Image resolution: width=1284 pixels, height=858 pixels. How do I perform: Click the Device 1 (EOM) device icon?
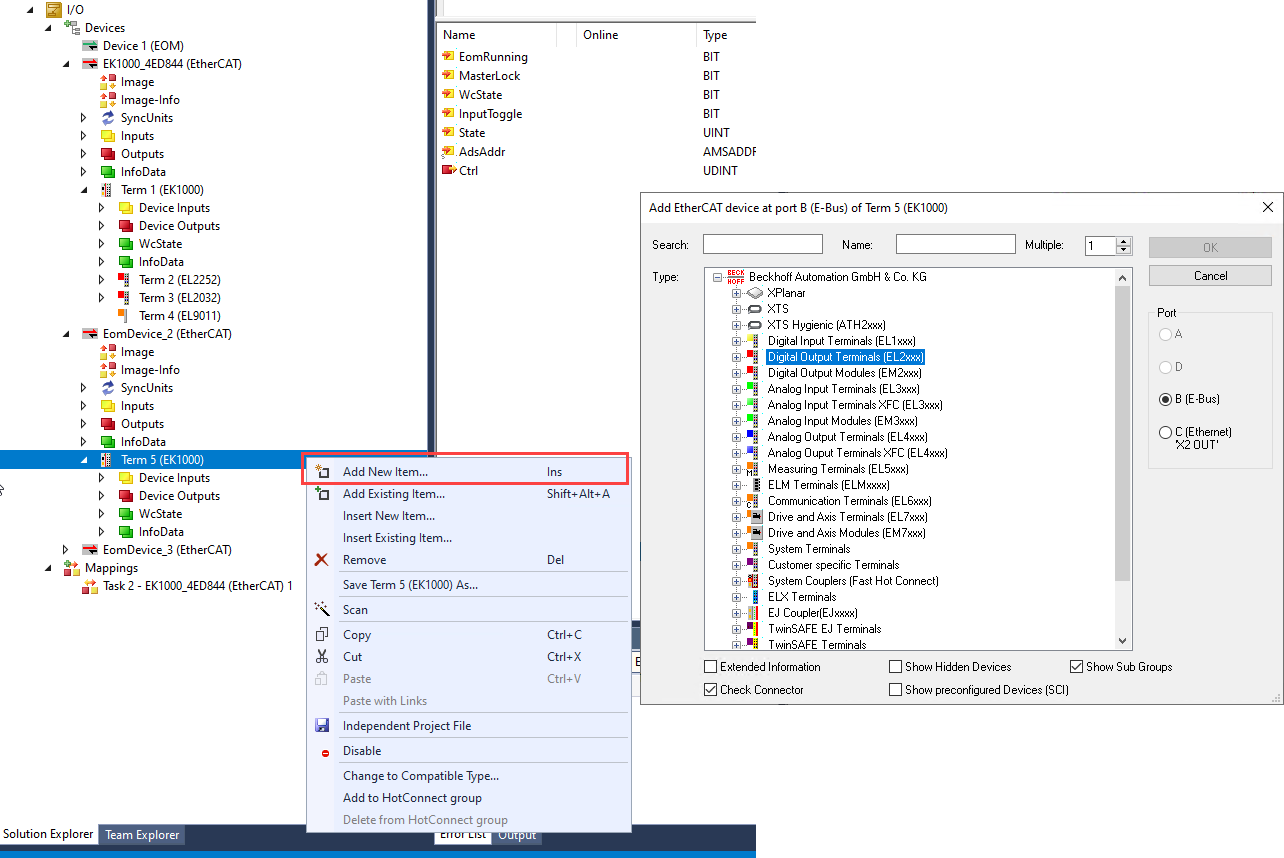point(90,46)
